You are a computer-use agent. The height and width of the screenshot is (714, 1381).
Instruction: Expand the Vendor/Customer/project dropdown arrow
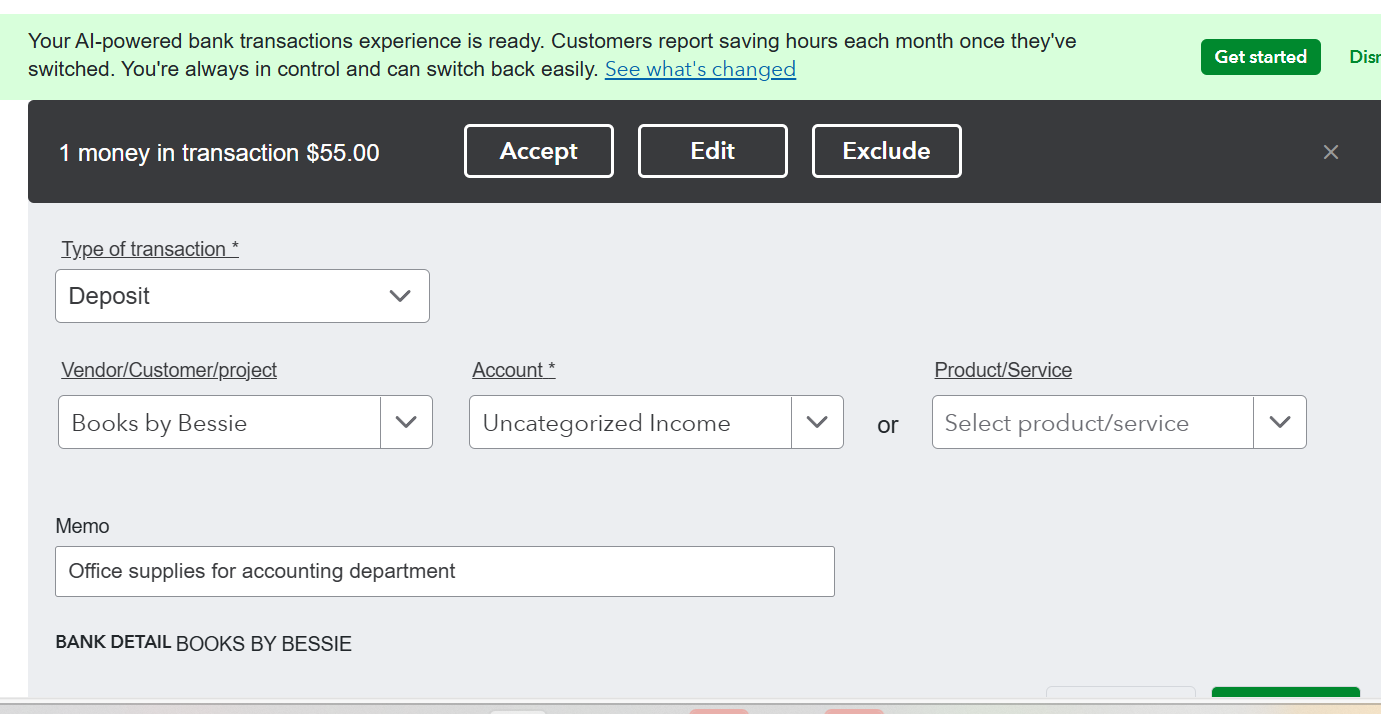(406, 422)
